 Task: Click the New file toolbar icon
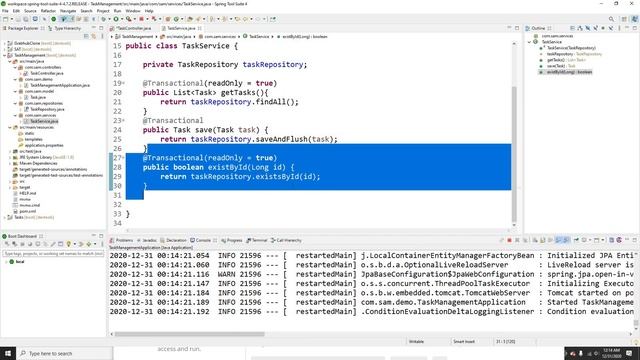[6, 19]
